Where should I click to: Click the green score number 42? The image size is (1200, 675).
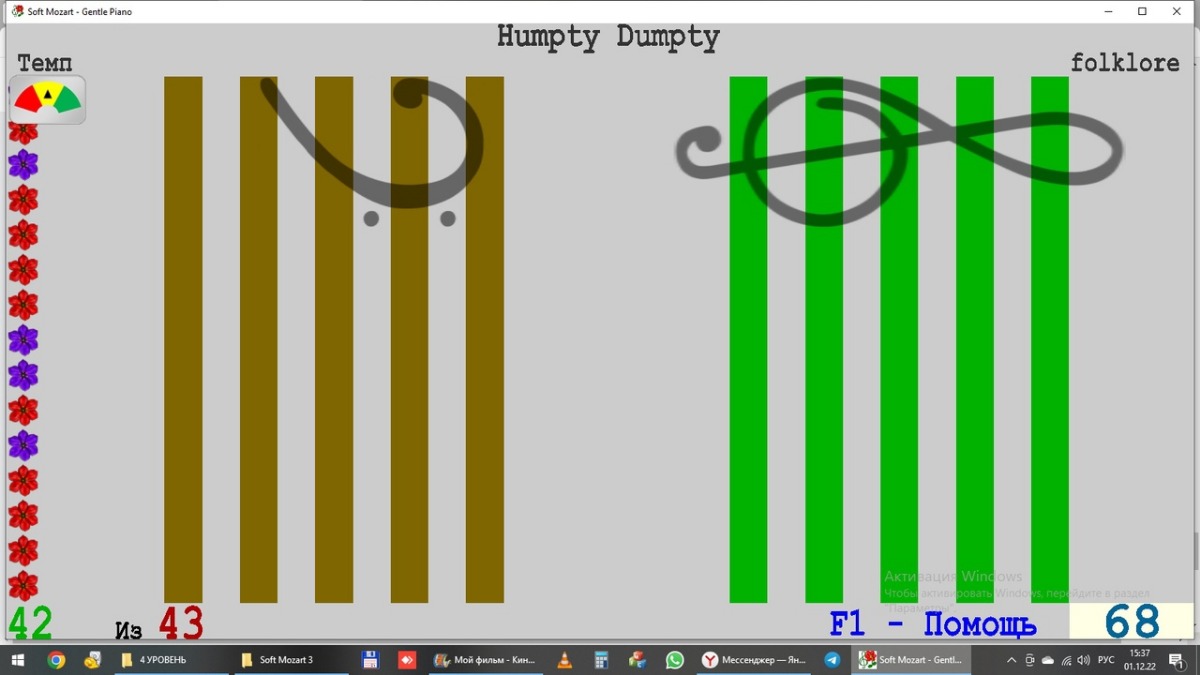click(x=30, y=623)
